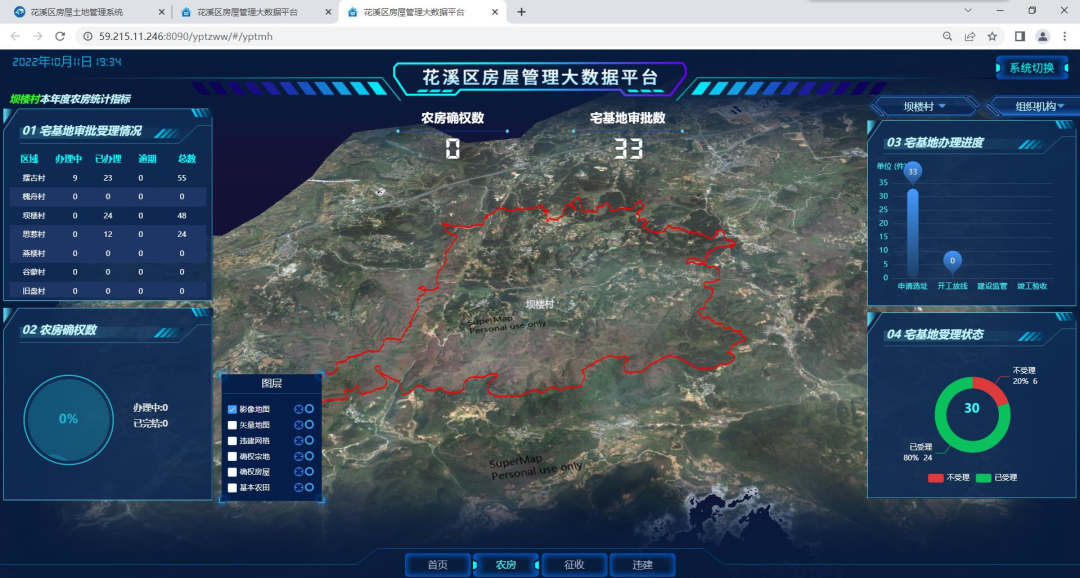1080x578 pixels.
Task: Click the locate icon beside 影像地图 layer
Action: tap(298, 410)
